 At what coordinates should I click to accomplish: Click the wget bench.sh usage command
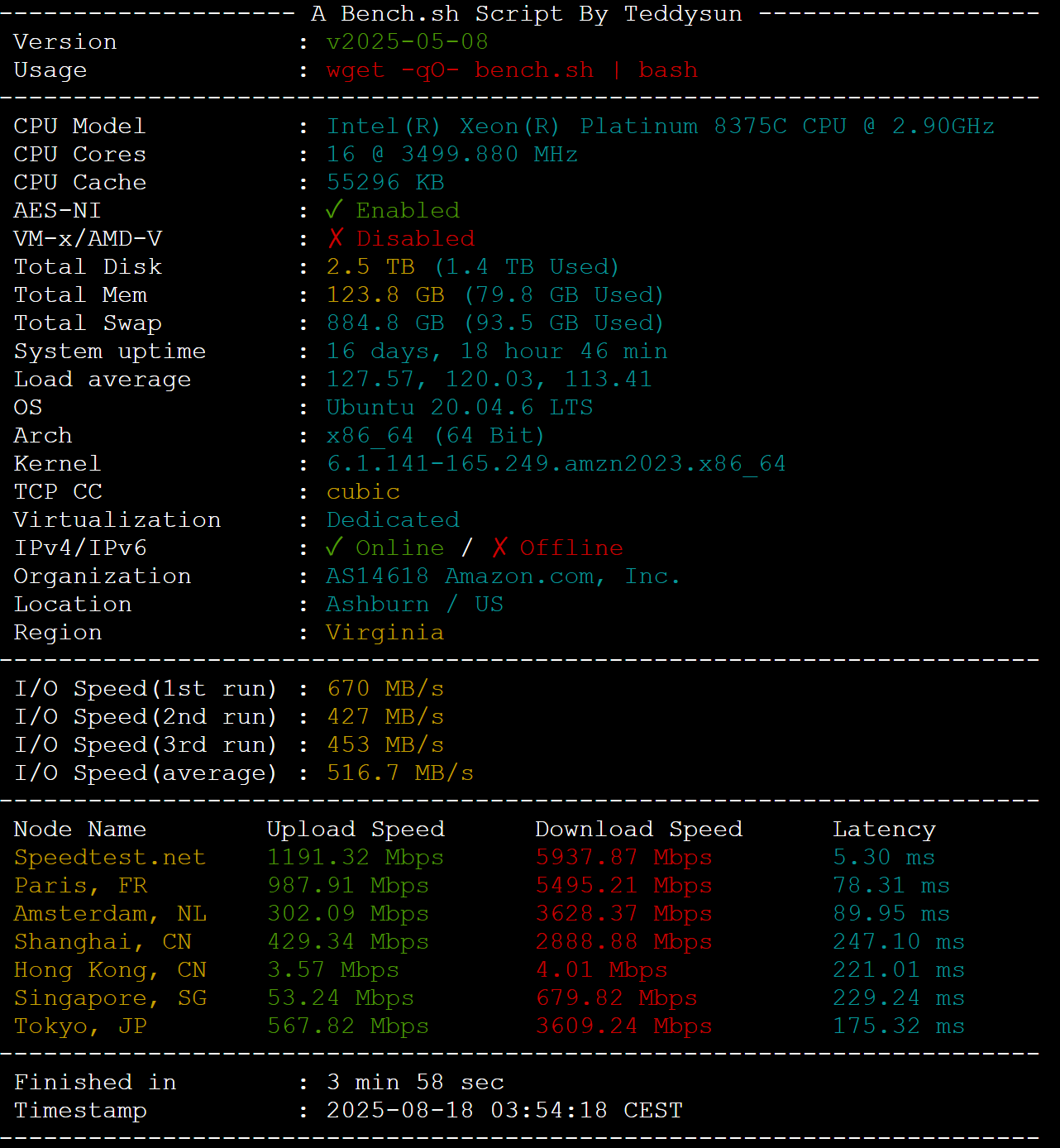pyautogui.click(x=512, y=70)
